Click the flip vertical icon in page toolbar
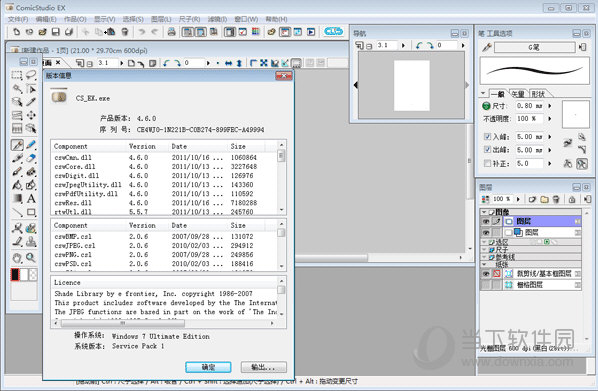 [x=239, y=63]
